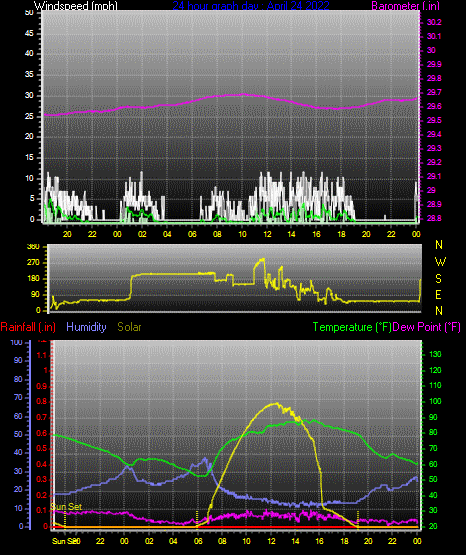
Task: Click the "130" temperature axis value
Action: pos(435,354)
